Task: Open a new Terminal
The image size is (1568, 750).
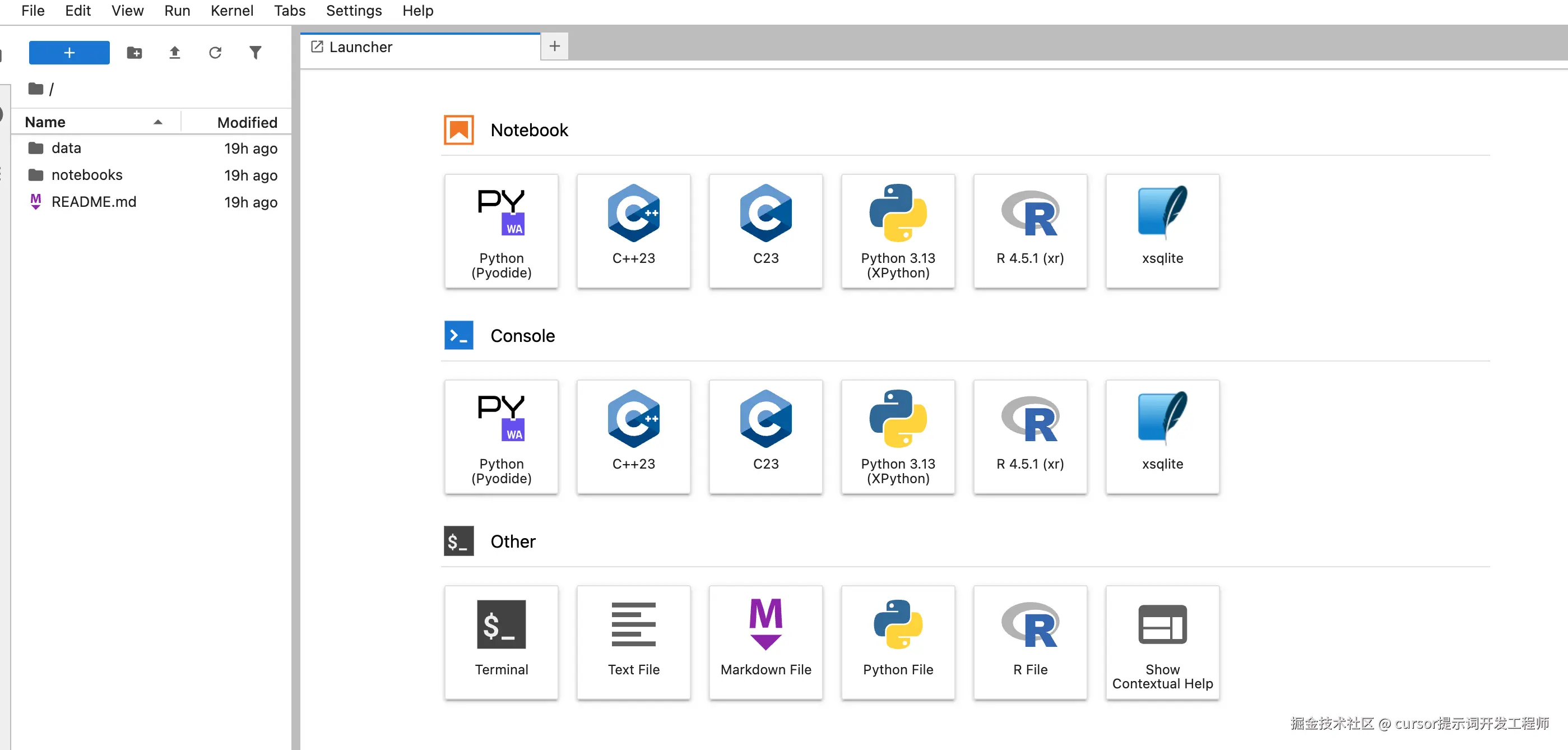Action: click(501, 642)
